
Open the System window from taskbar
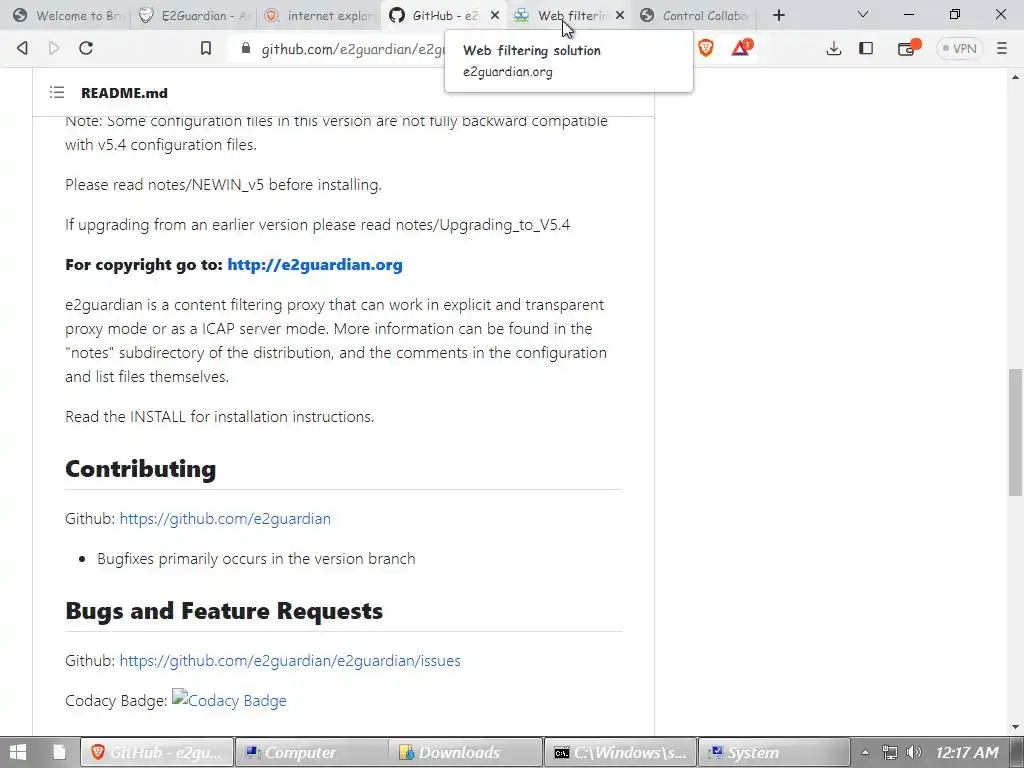click(x=775, y=752)
